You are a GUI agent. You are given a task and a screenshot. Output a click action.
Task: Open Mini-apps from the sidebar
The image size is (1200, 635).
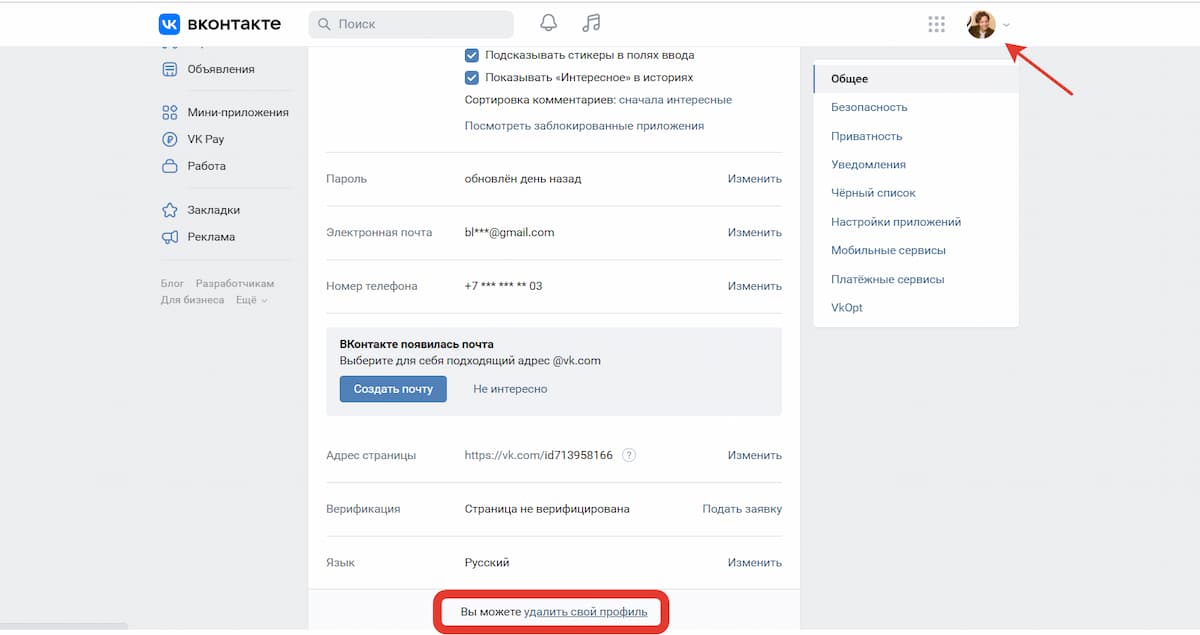tap(237, 113)
